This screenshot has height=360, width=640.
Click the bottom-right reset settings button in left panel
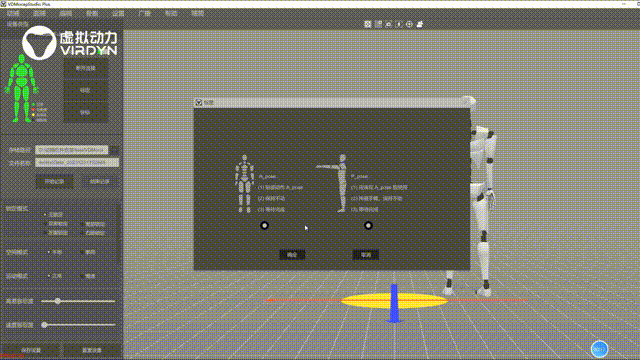(x=92, y=350)
